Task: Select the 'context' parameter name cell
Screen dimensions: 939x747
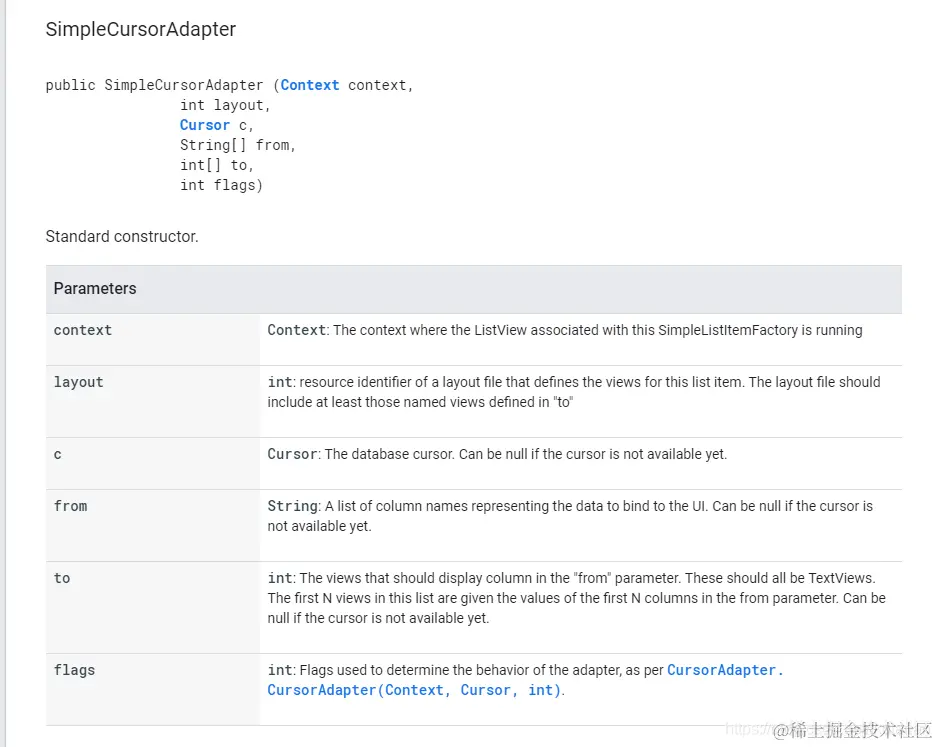Action: [83, 330]
